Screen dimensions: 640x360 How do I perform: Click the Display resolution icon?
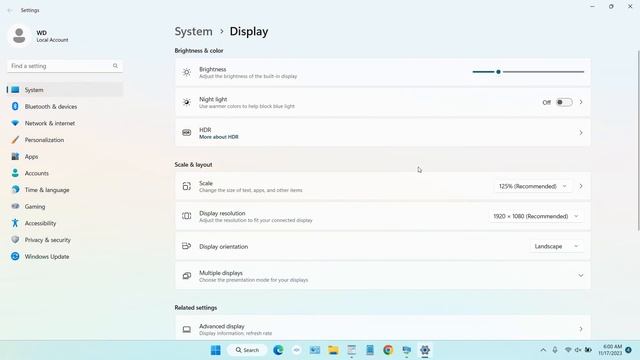click(187, 216)
